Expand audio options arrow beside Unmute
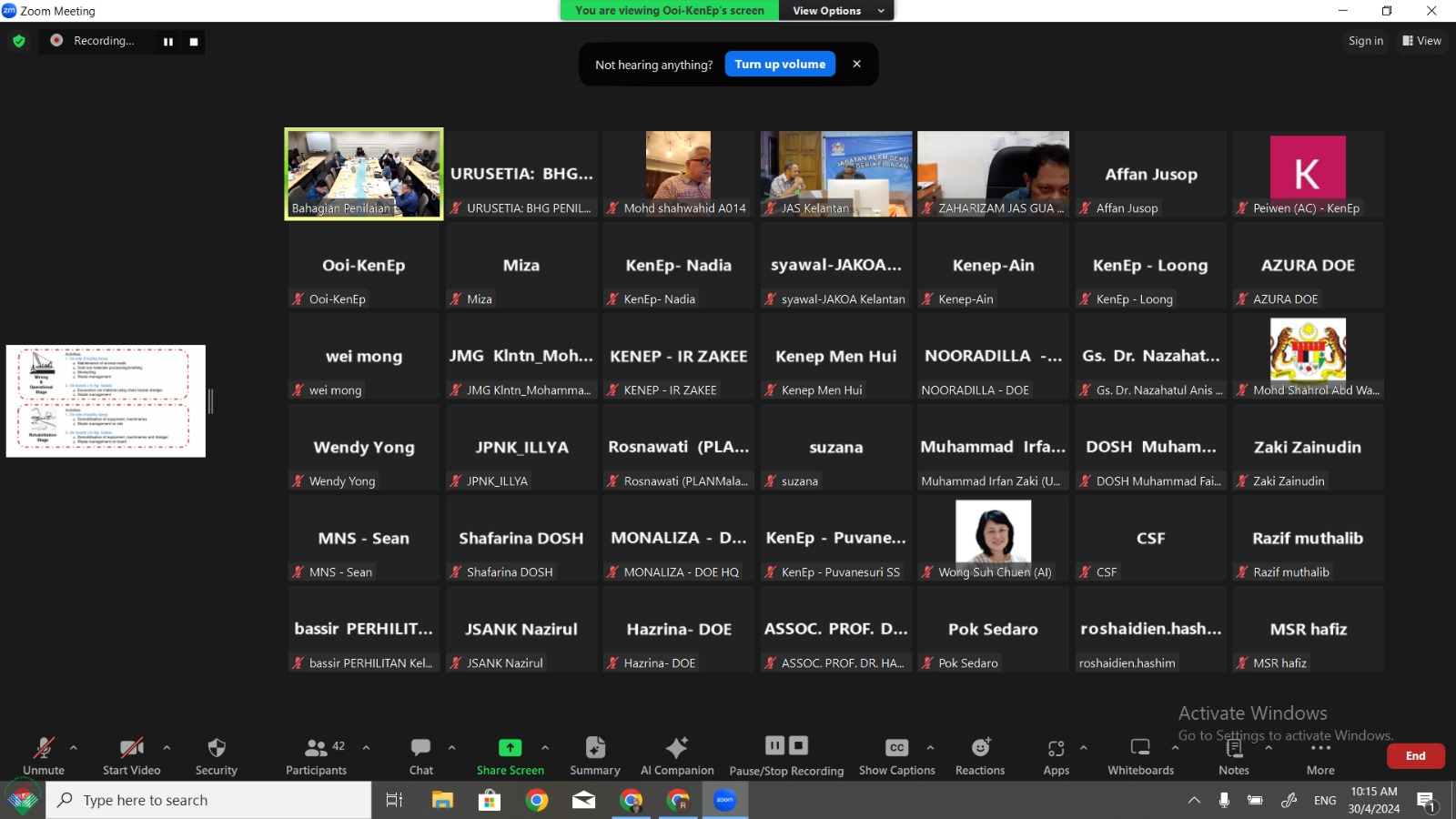 (x=74, y=747)
